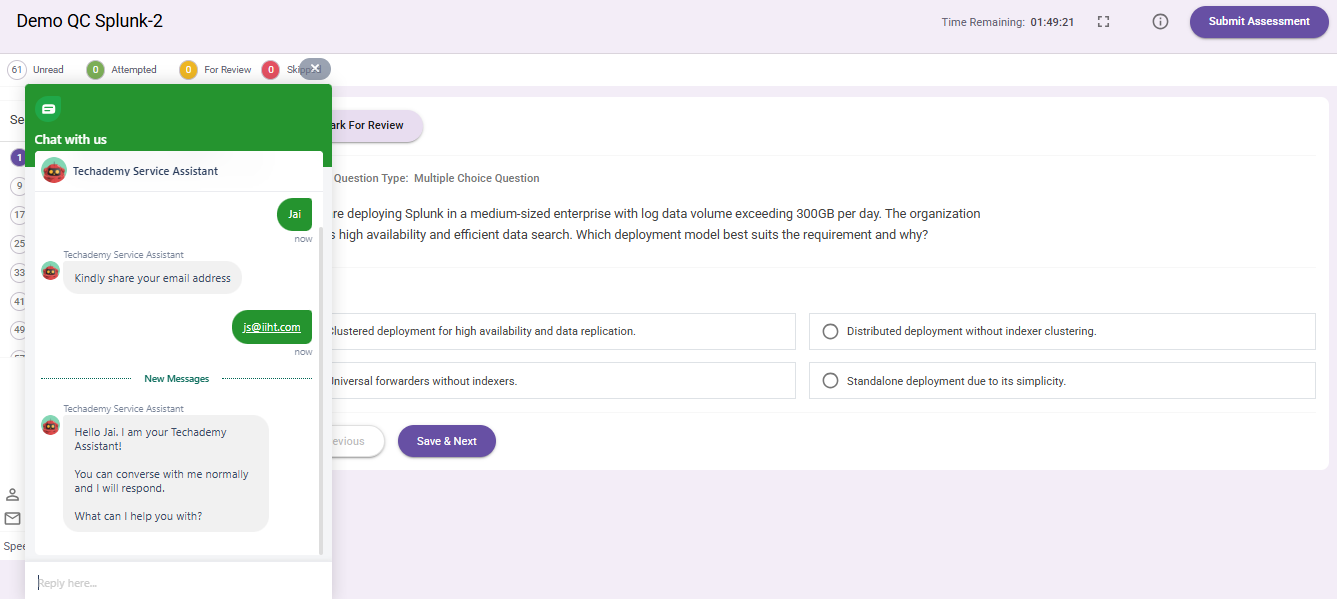The width and height of the screenshot is (1337, 599).
Task: Click the green chat bubble logo icon
Action: click(48, 109)
